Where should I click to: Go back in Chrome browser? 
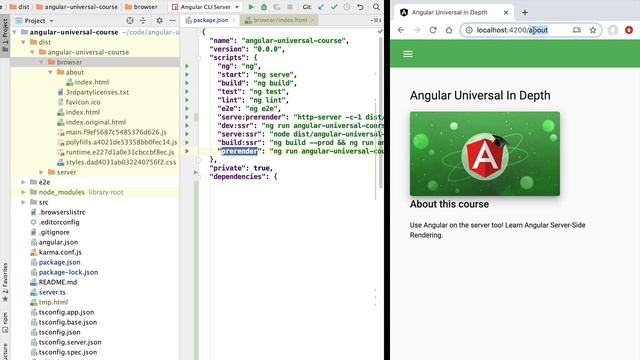[401, 30]
